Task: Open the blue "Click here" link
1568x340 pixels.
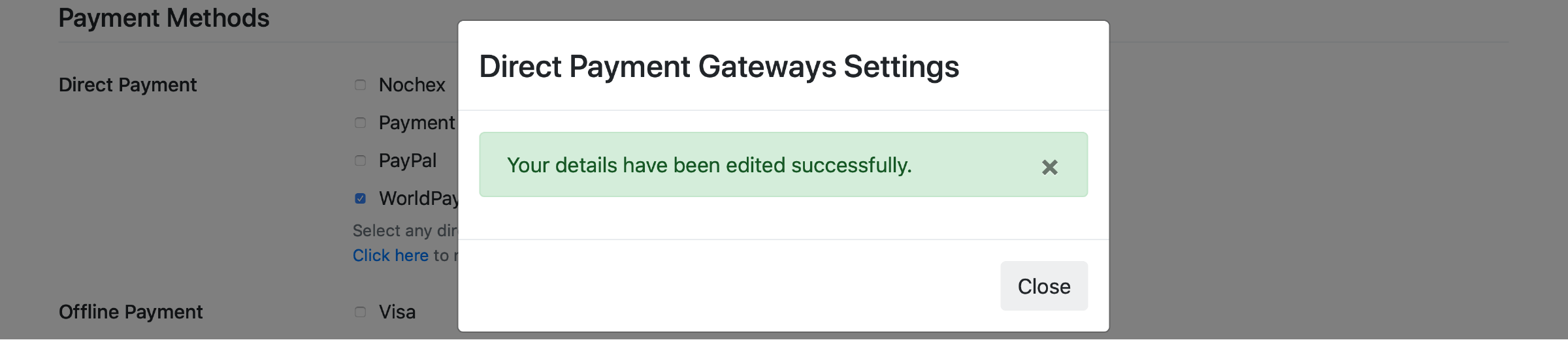Action: click(390, 255)
